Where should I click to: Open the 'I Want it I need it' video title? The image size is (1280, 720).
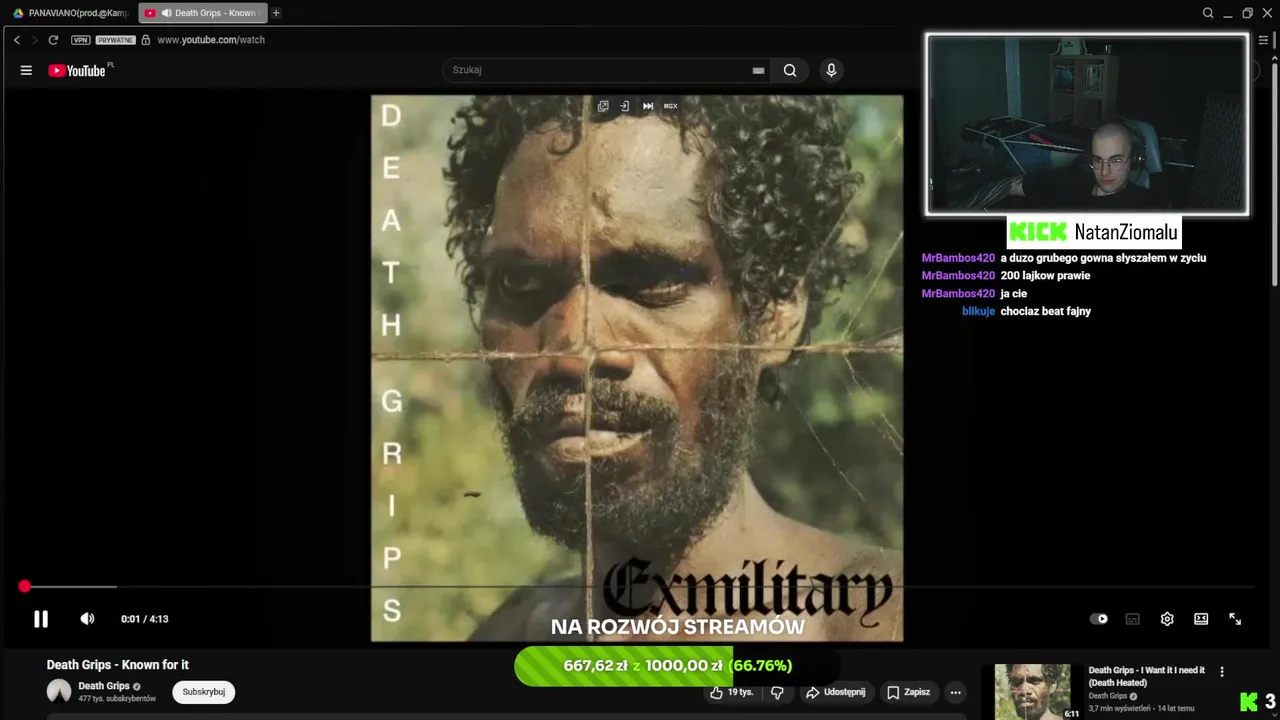pos(1147,676)
